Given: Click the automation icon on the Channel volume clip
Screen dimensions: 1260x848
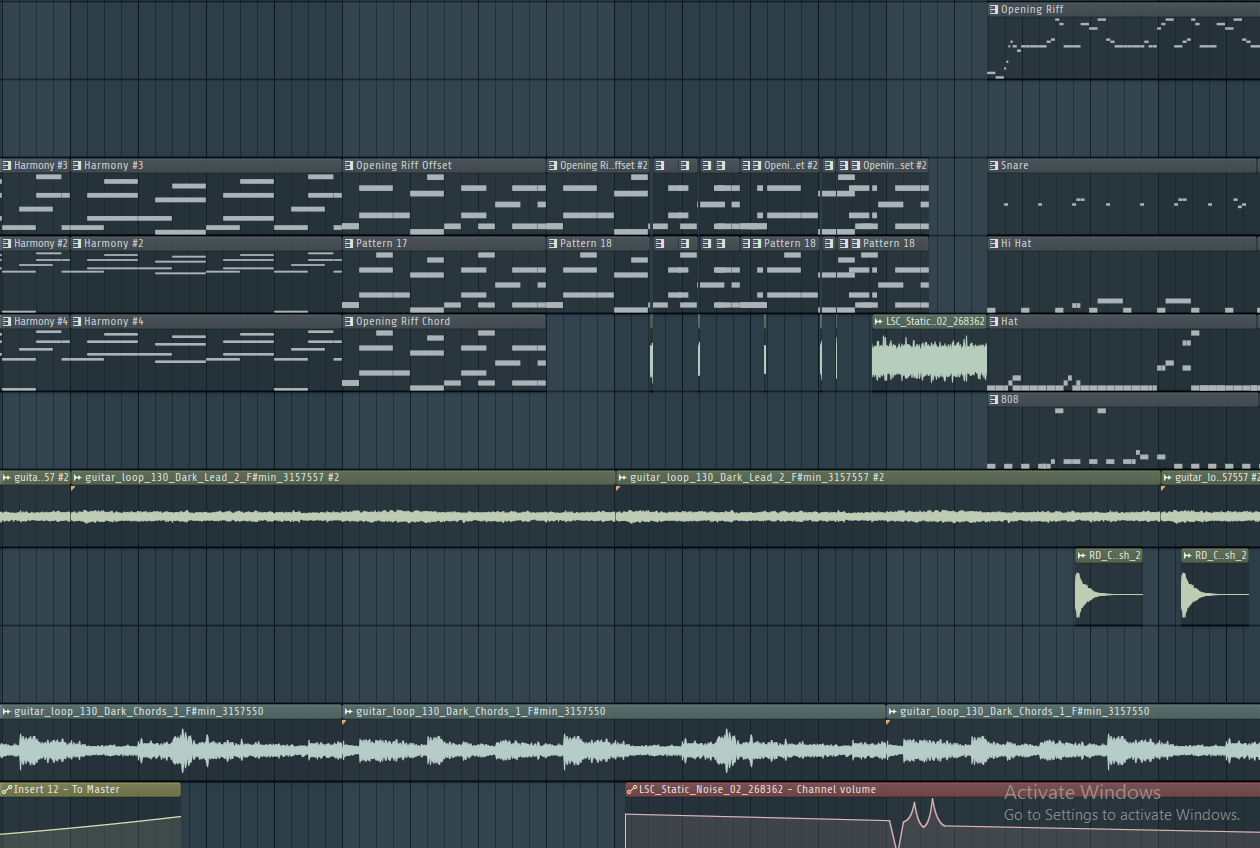Looking at the screenshot, I should (x=632, y=790).
